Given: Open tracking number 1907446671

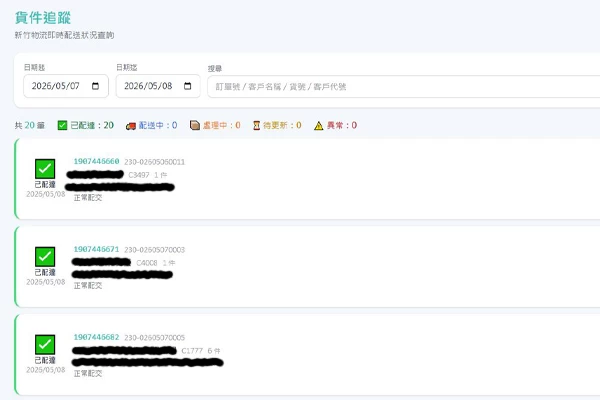Looking at the screenshot, I should [96, 249].
